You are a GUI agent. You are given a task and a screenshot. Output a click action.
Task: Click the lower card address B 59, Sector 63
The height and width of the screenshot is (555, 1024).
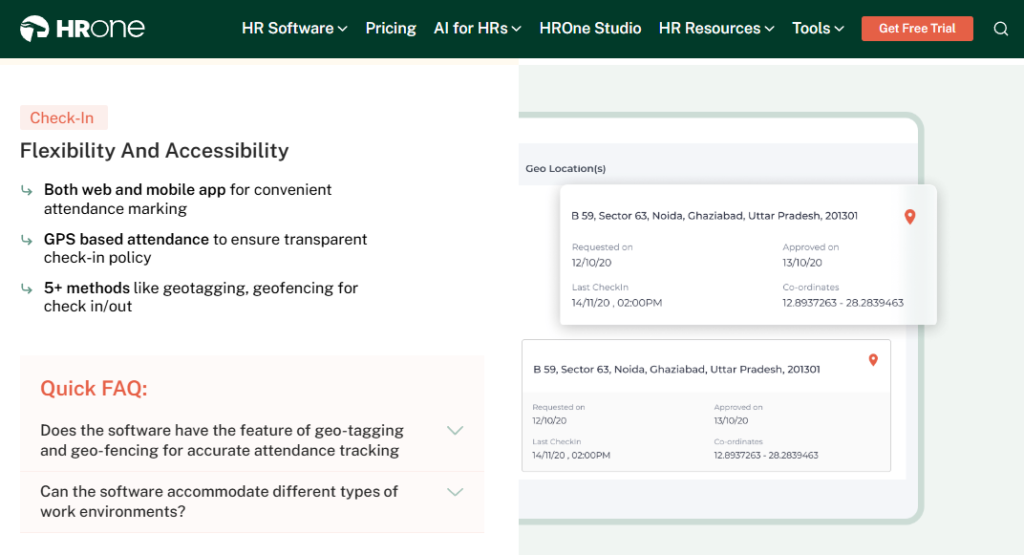pyautogui.click(x=677, y=370)
